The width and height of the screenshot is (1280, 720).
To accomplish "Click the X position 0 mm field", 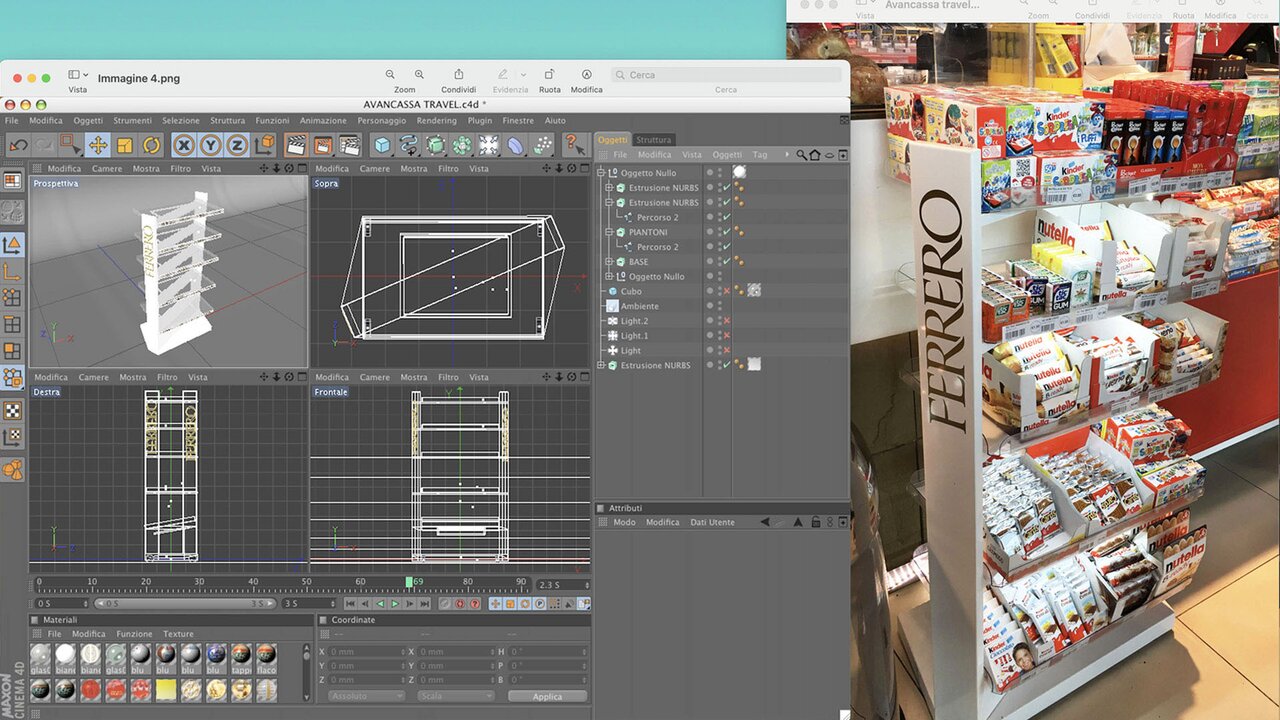I will 366,652.
